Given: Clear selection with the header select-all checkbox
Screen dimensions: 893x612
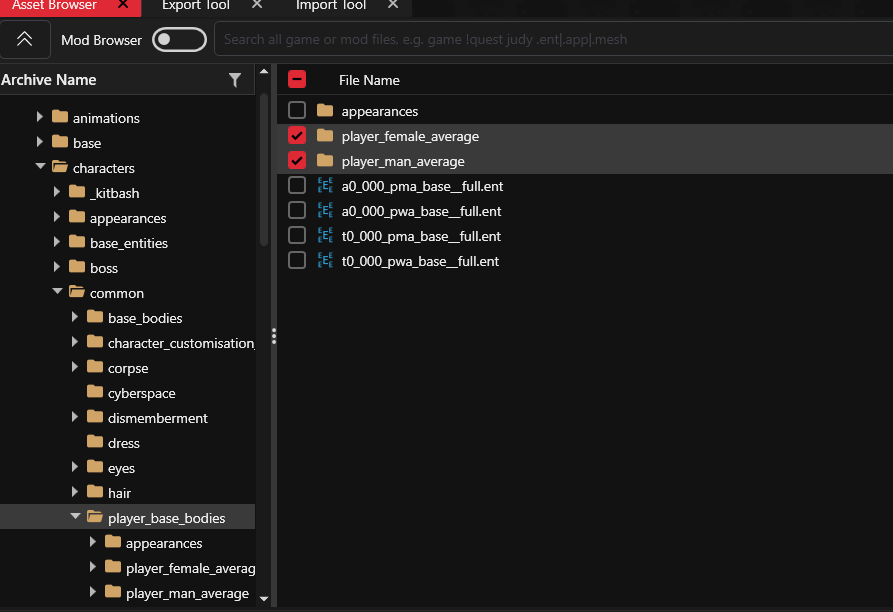Looking at the screenshot, I should (297, 80).
